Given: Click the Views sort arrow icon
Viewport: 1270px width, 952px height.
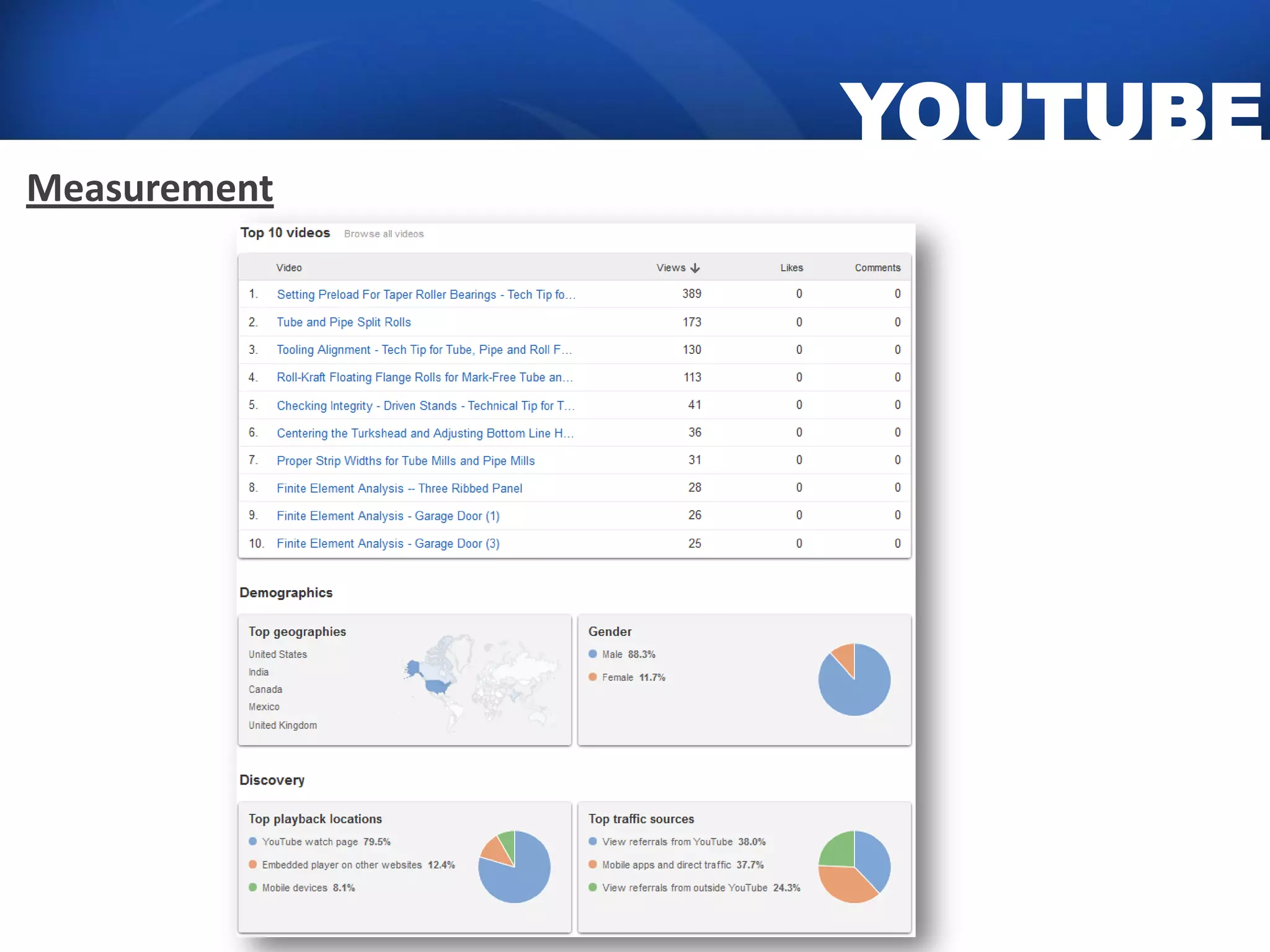Looking at the screenshot, I should [x=695, y=268].
